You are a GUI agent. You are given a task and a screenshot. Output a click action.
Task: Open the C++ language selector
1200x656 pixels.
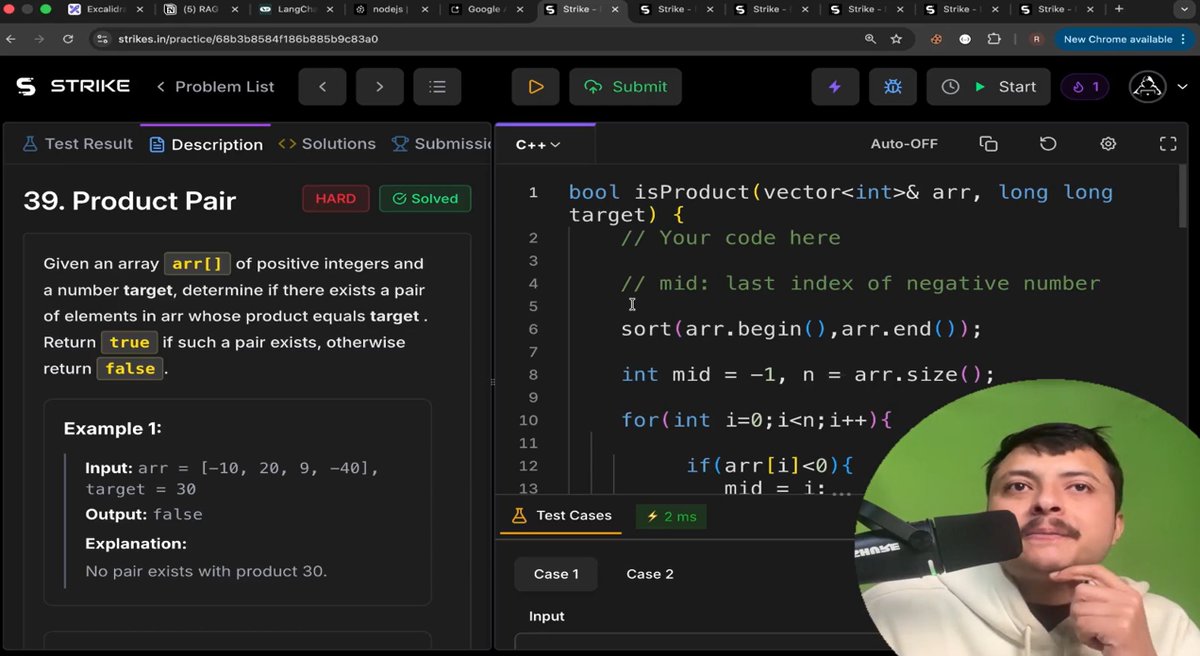(x=537, y=143)
